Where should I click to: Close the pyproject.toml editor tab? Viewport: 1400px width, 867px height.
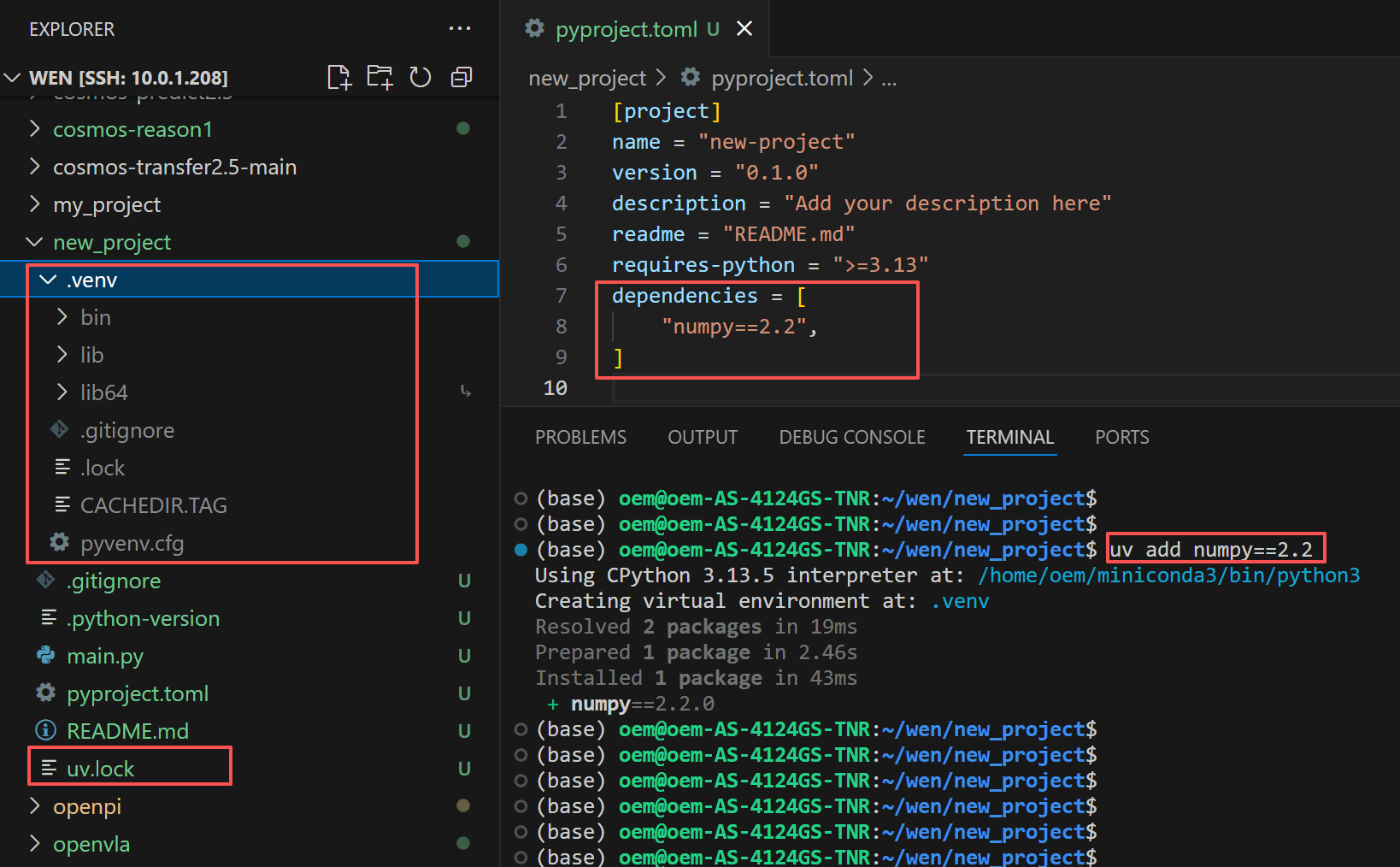click(744, 29)
